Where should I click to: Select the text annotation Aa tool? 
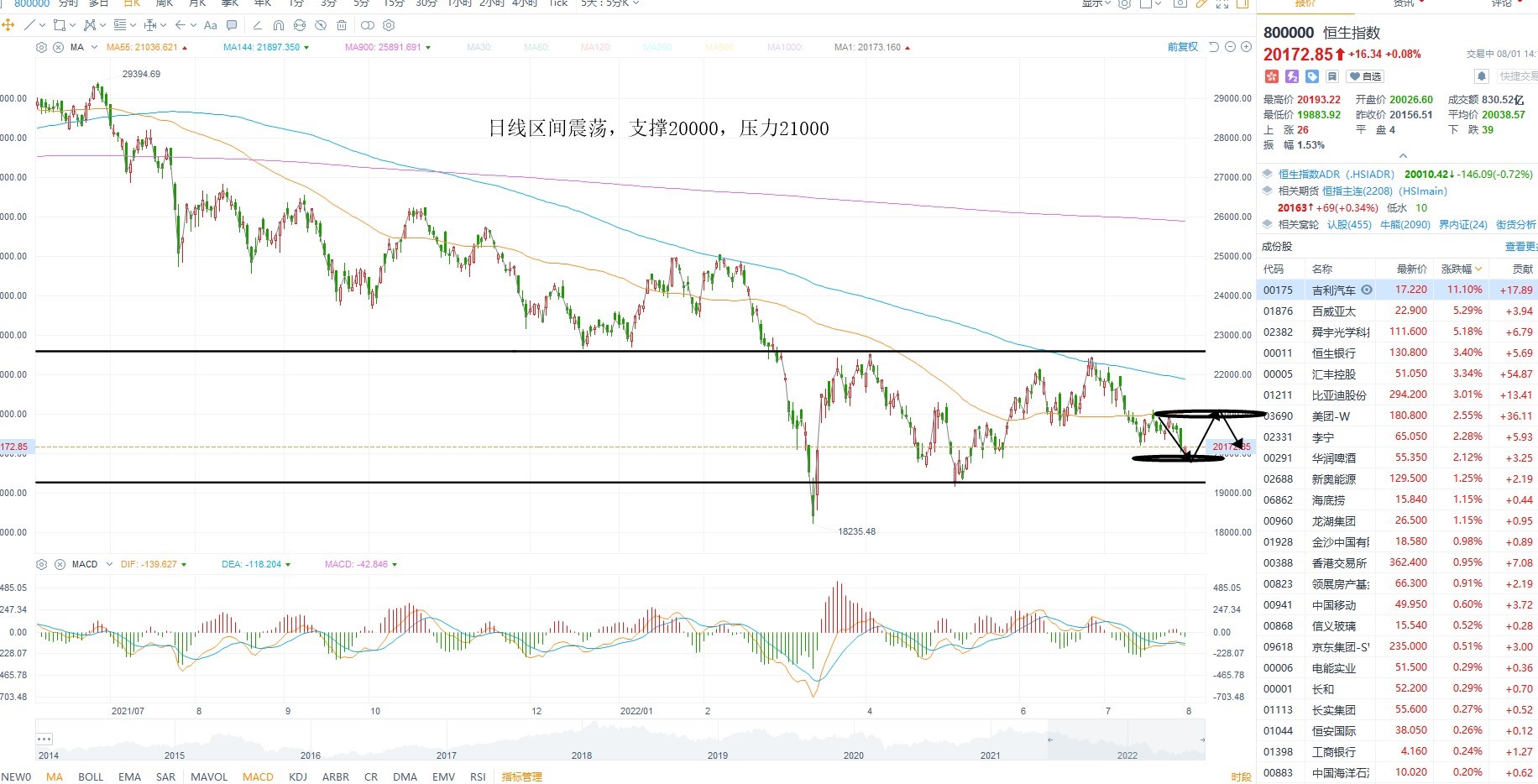click(211, 25)
